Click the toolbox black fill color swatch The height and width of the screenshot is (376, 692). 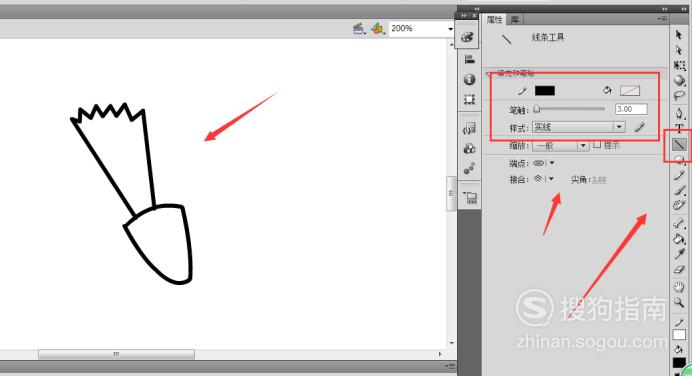(x=679, y=363)
